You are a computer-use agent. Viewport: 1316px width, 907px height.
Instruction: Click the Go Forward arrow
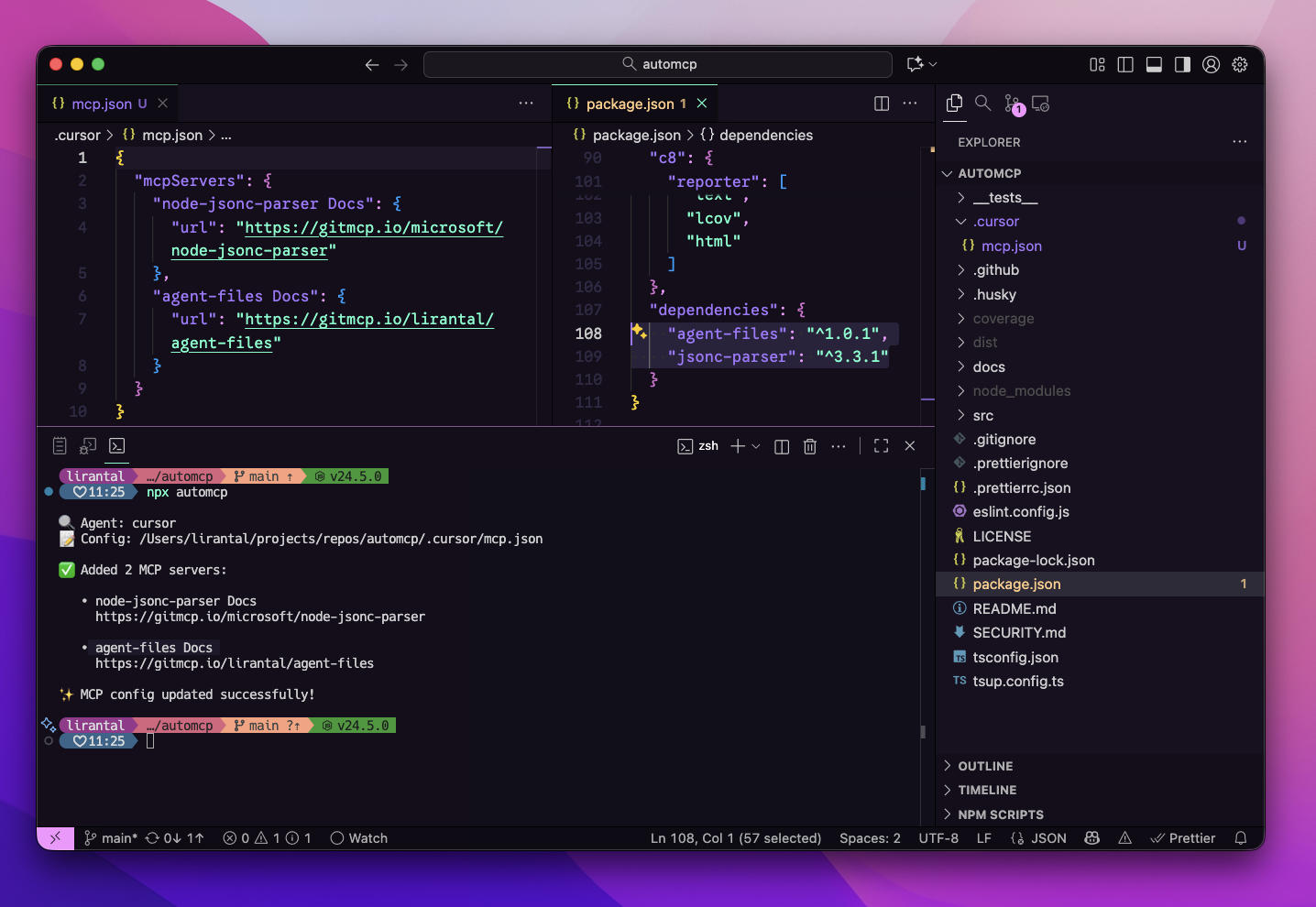[401, 64]
